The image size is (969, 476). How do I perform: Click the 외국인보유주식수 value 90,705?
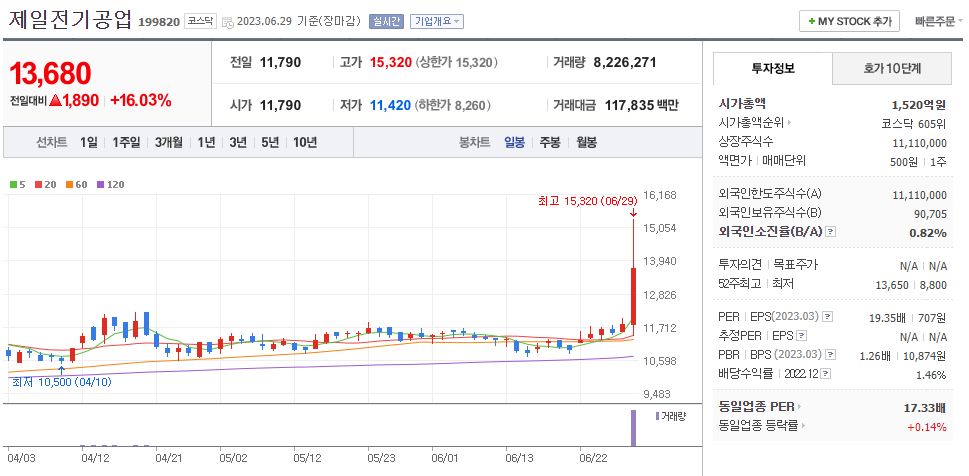[x=928, y=214]
